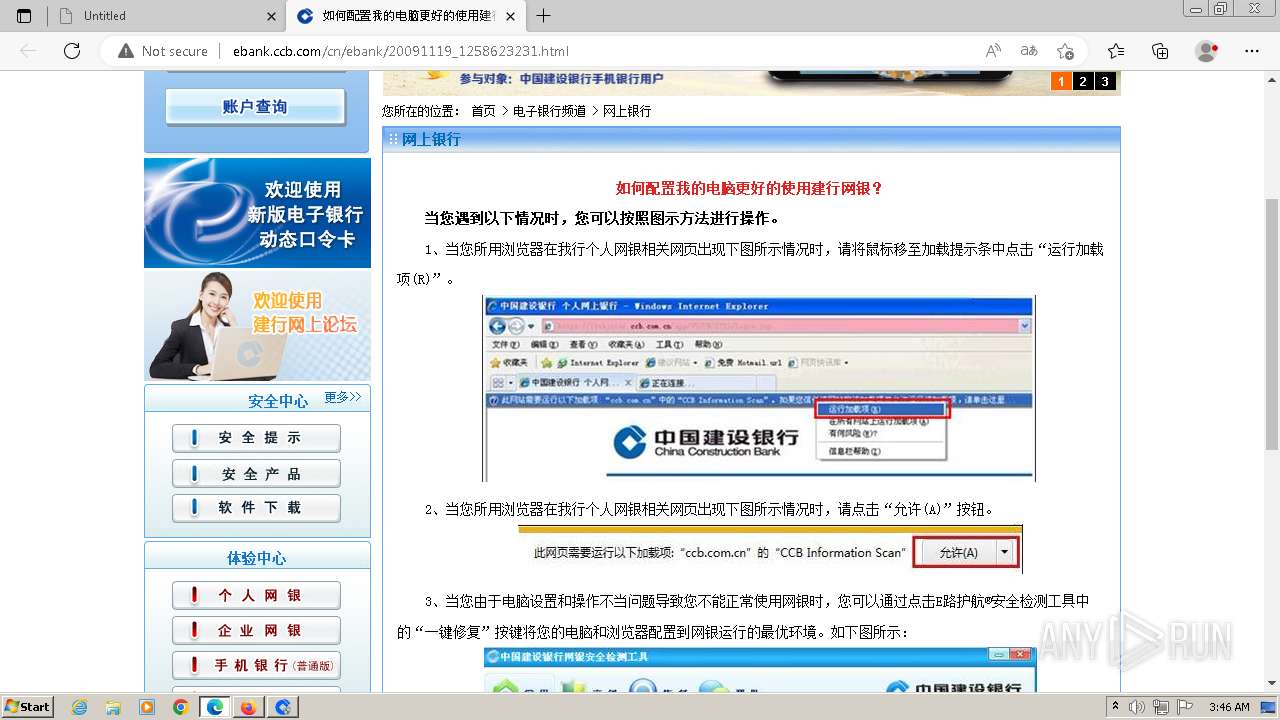Open Google Chrome from taskbar
This screenshot has width=1280, height=720.
pyautogui.click(x=180, y=707)
